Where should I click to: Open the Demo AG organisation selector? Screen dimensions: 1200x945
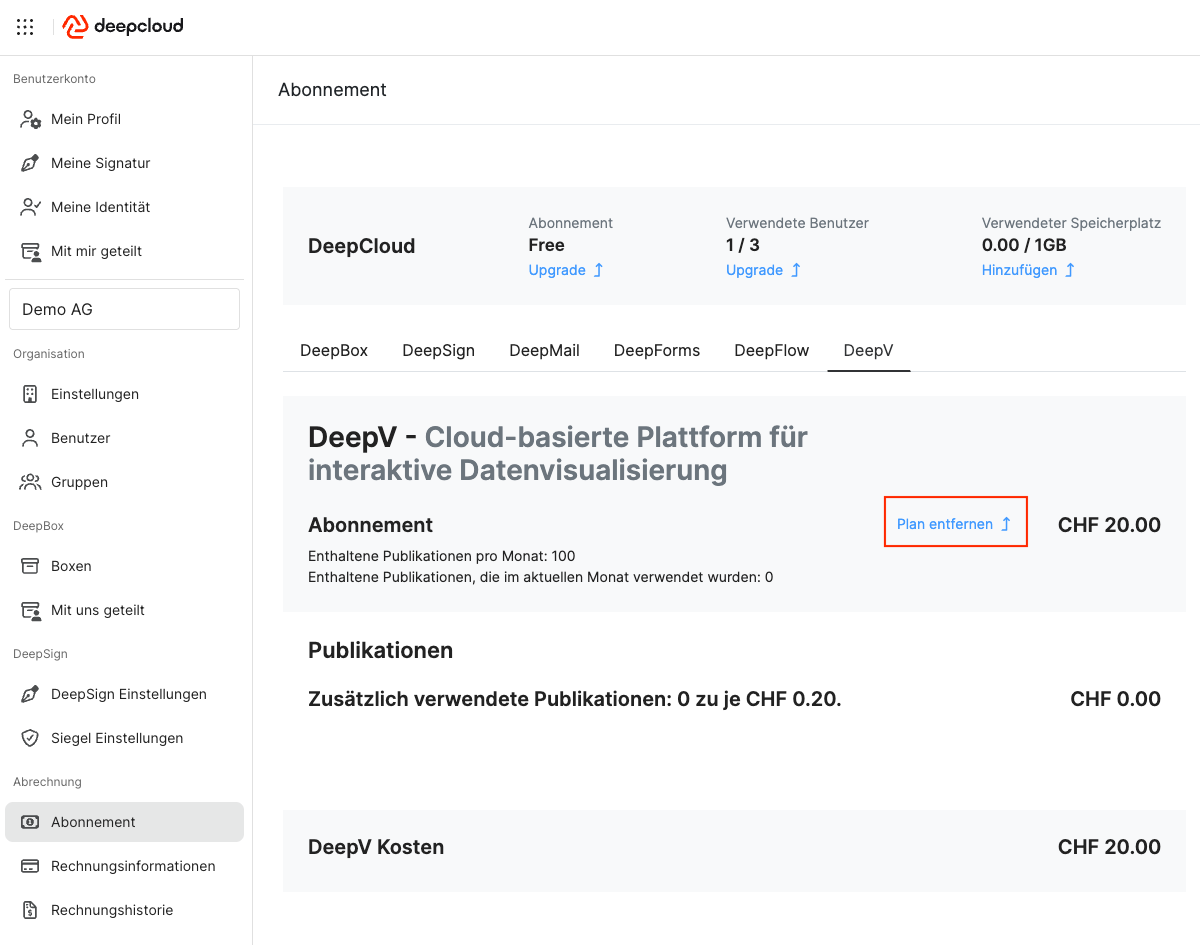click(x=124, y=309)
